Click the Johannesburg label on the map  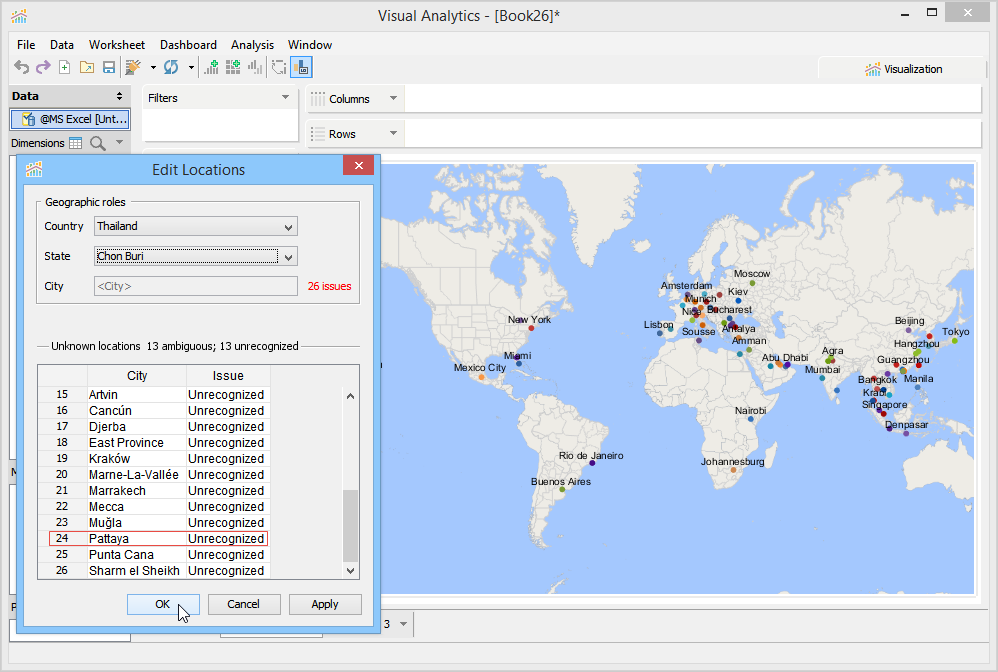pyautogui.click(x=732, y=462)
